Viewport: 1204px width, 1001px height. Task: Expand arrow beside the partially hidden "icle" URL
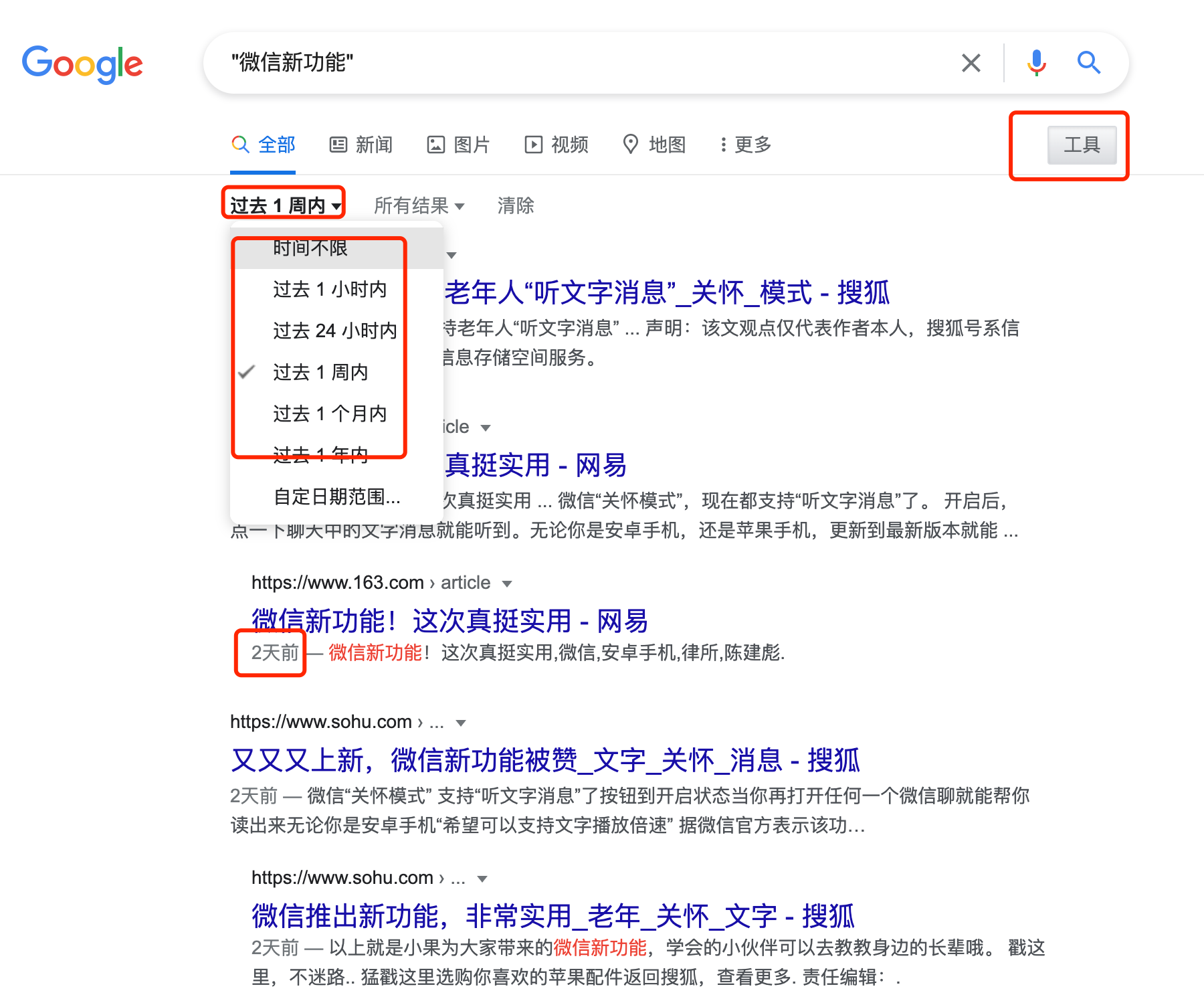(x=486, y=428)
